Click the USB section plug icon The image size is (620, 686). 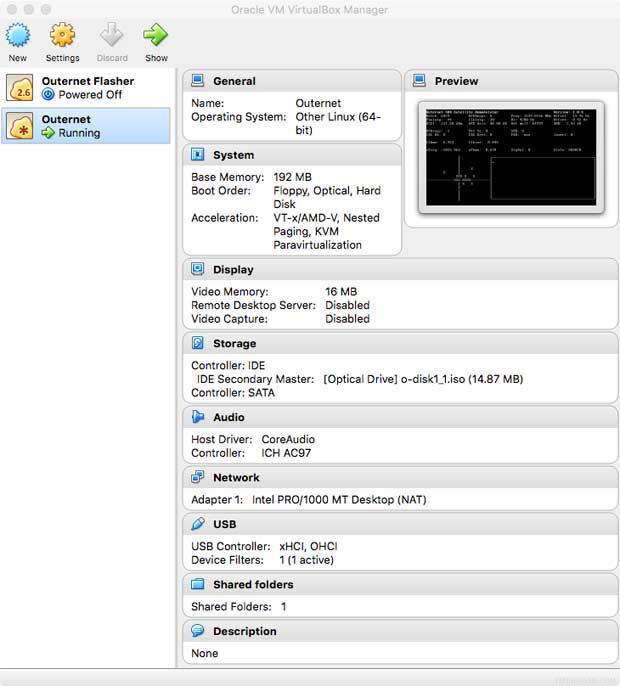point(198,524)
